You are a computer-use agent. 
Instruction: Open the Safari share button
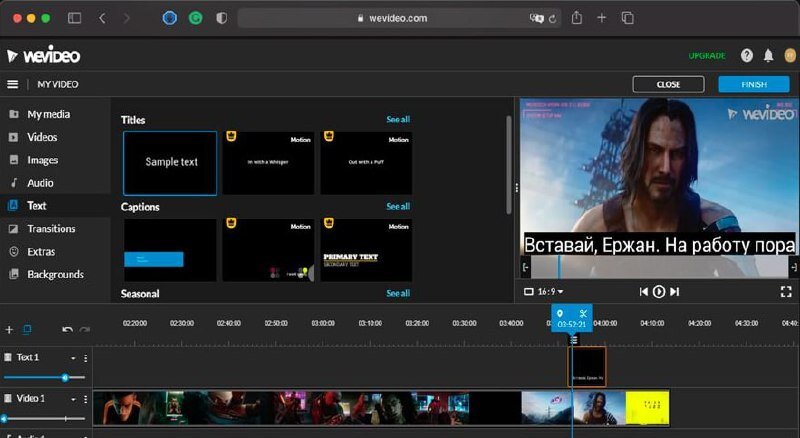click(x=577, y=18)
